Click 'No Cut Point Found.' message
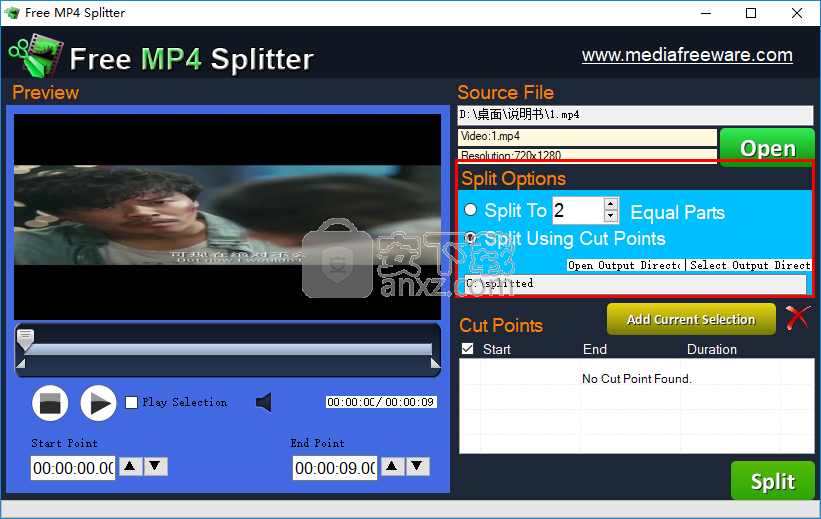The height and width of the screenshot is (519, 821). click(x=637, y=379)
